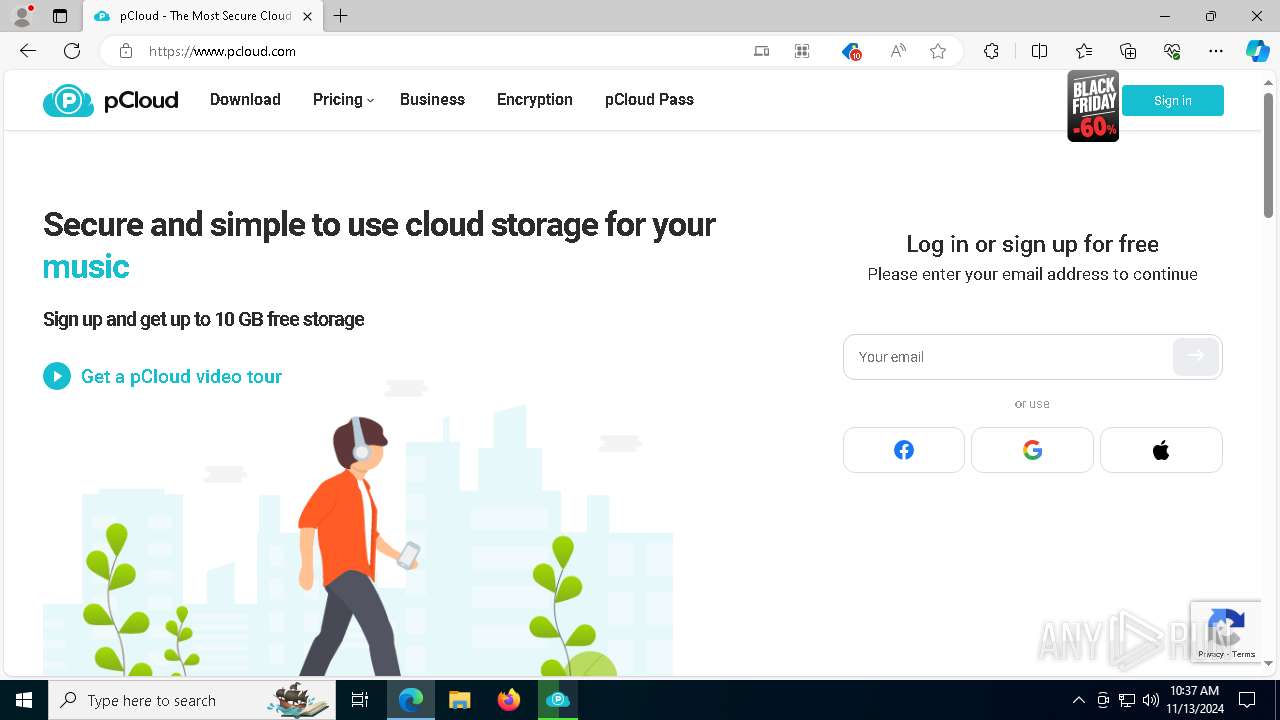Open Browser essentials
Image resolution: width=1280 pixels, height=720 pixels.
pos(1172,51)
